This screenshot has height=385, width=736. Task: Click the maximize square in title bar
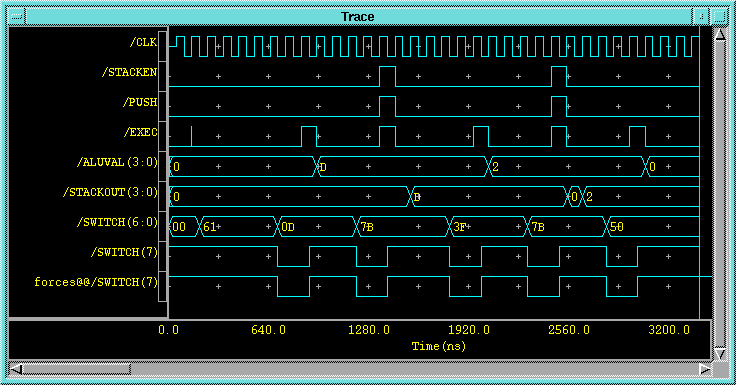[x=719, y=16]
